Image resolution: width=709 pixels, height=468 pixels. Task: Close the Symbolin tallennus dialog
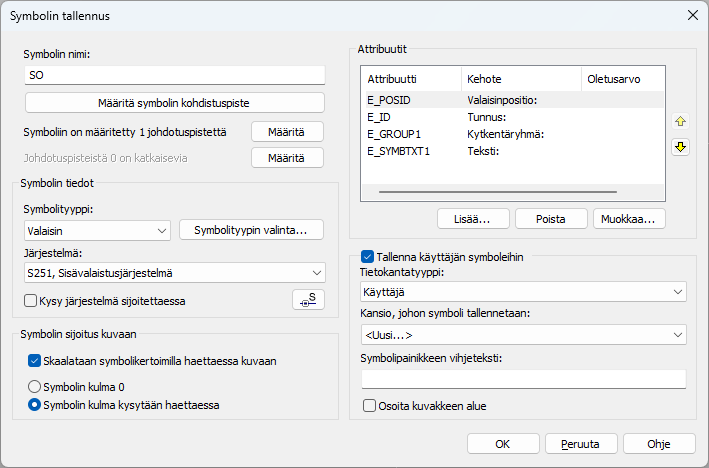(x=691, y=15)
